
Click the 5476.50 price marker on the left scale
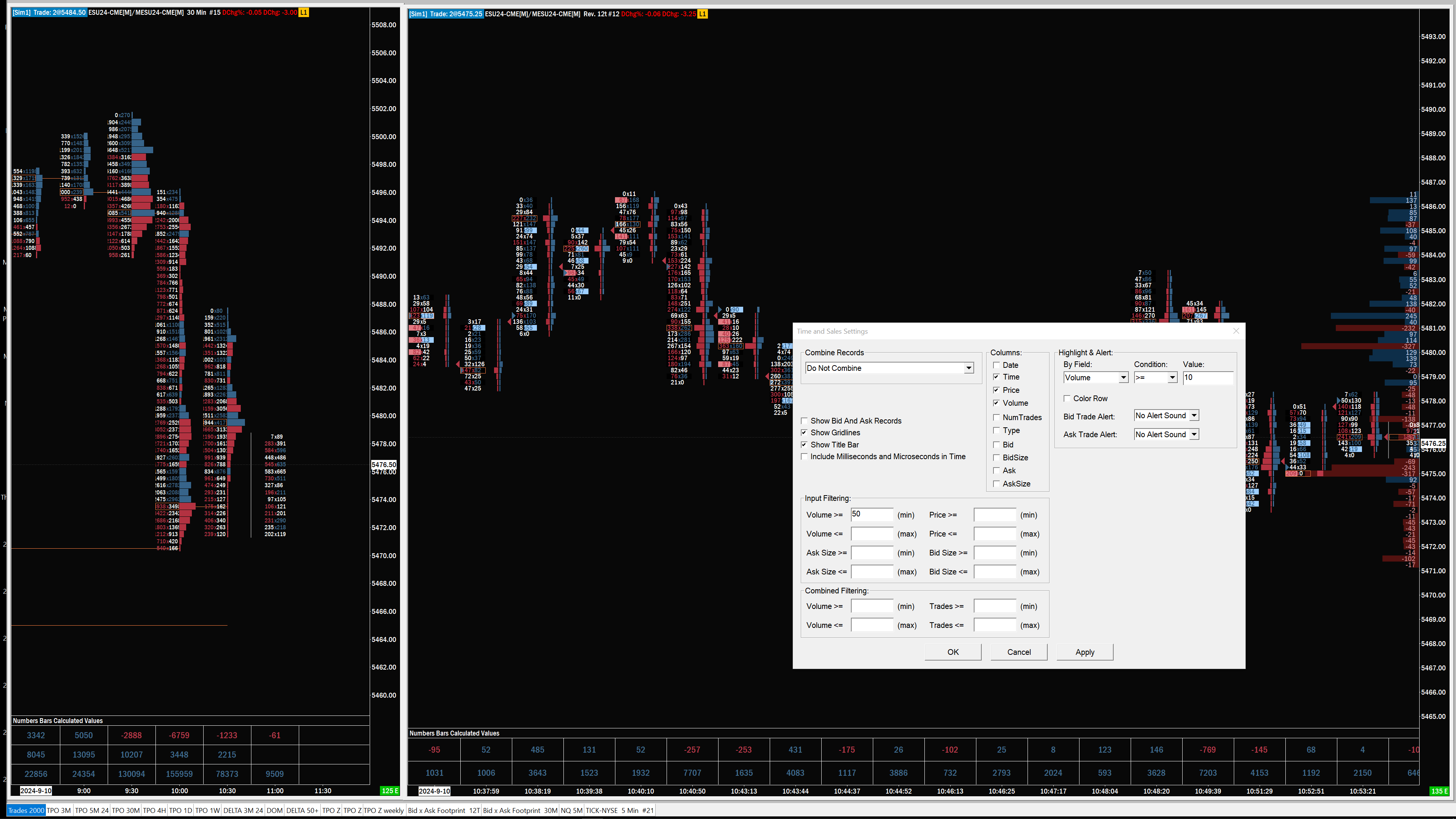click(384, 464)
